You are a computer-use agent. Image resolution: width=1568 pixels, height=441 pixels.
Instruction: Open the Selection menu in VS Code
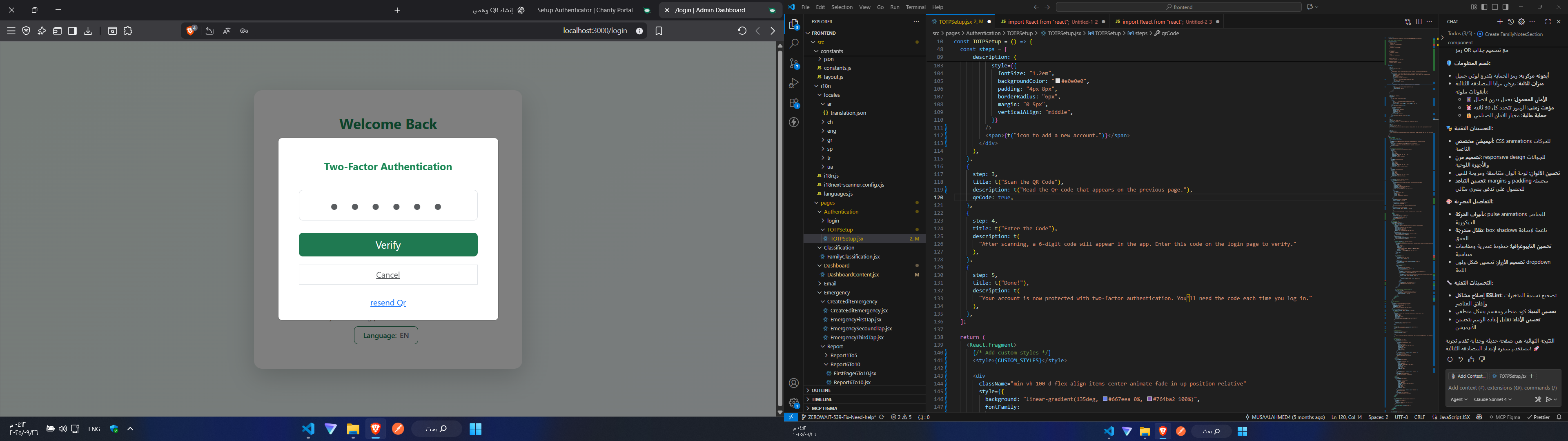(x=842, y=7)
